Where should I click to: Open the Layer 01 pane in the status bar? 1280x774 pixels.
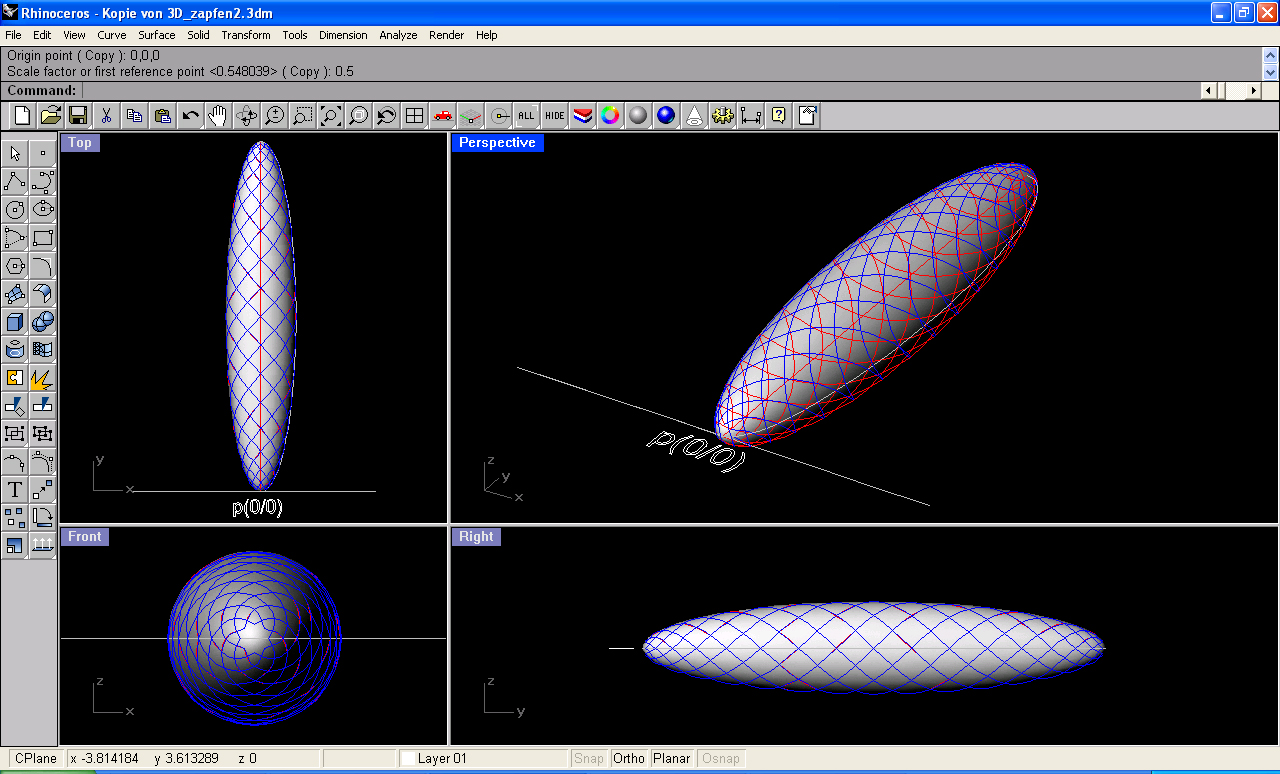pyautogui.click(x=483, y=758)
